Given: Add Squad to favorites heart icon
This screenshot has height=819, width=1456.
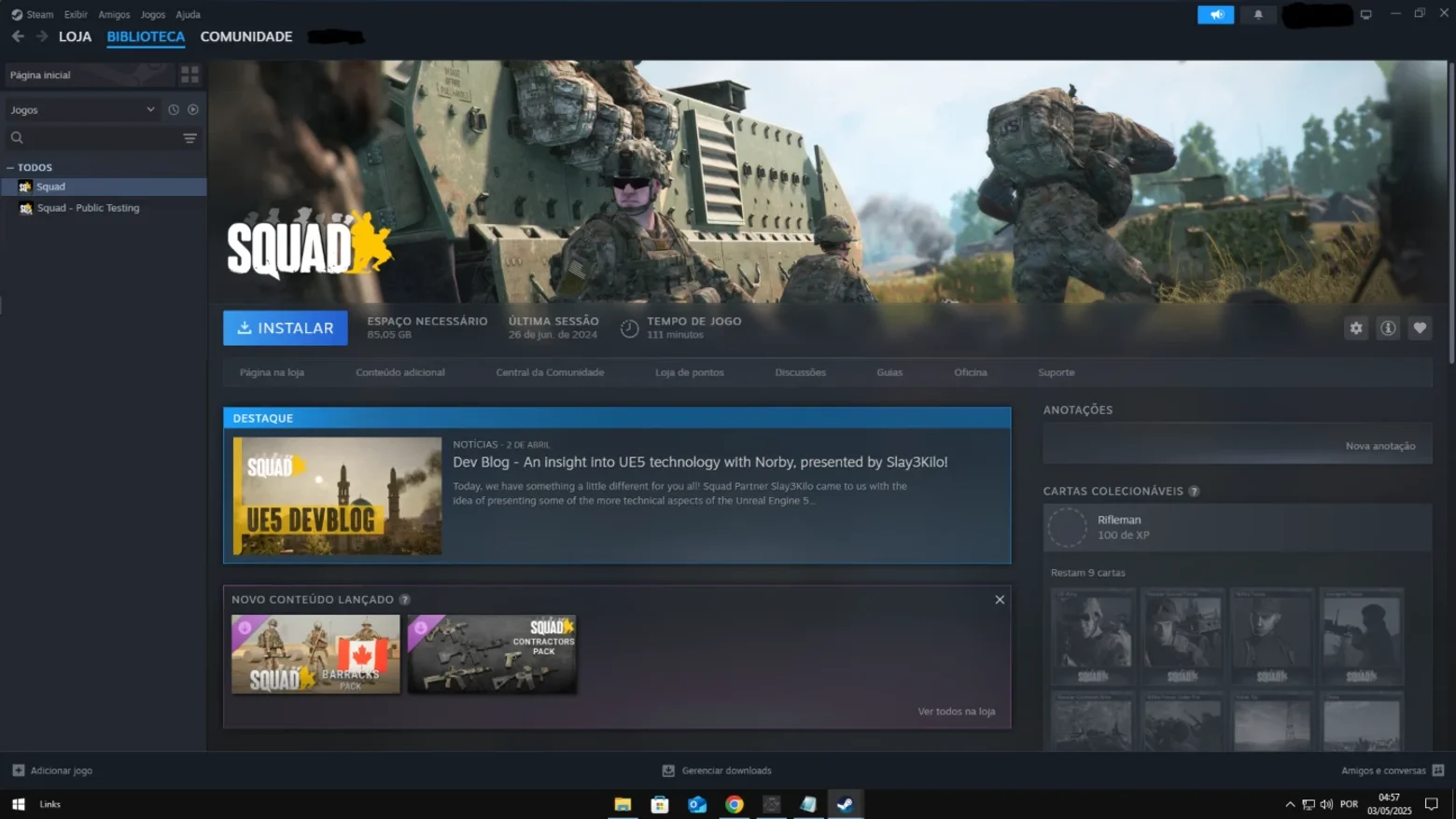Looking at the screenshot, I should [x=1420, y=328].
